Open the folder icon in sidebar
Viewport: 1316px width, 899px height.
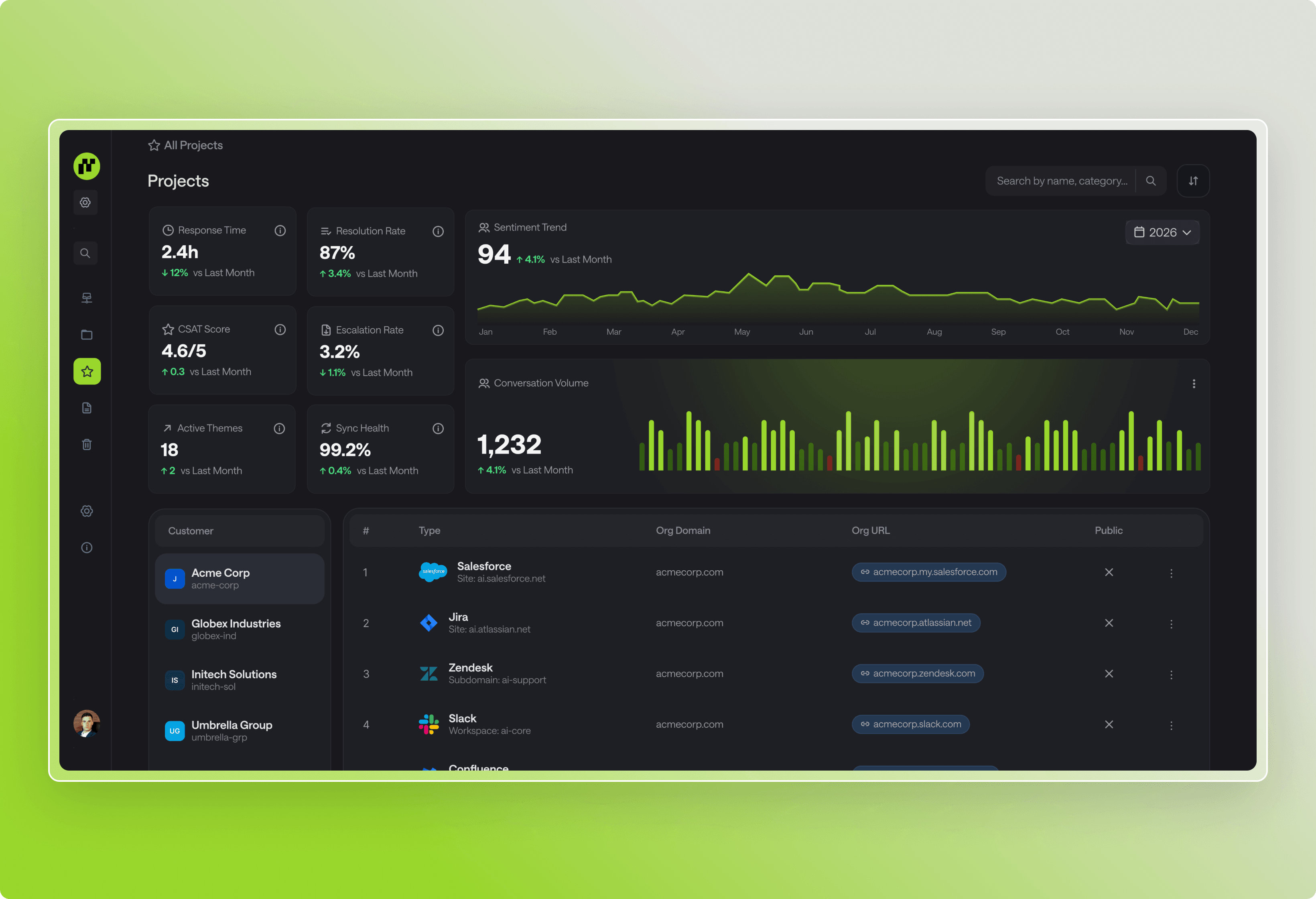click(87, 335)
